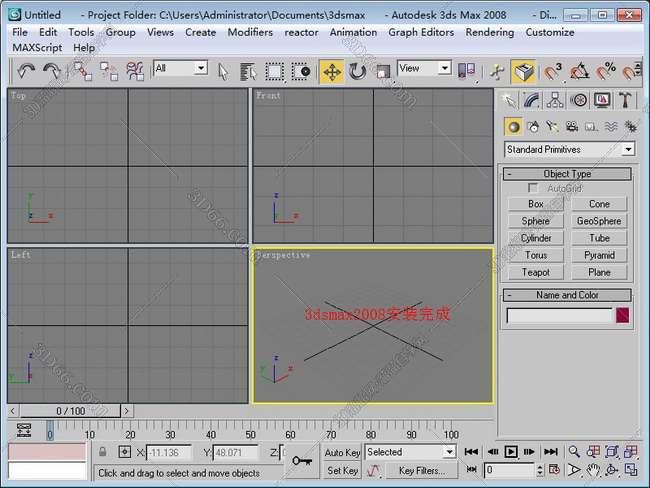The image size is (650, 488).
Task: Click the Teapot primitive button
Action: click(x=536, y=272)
